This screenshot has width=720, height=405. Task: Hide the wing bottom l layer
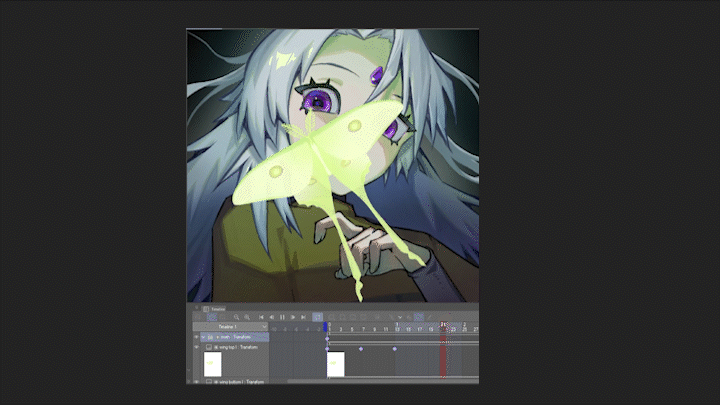[196, 382]
